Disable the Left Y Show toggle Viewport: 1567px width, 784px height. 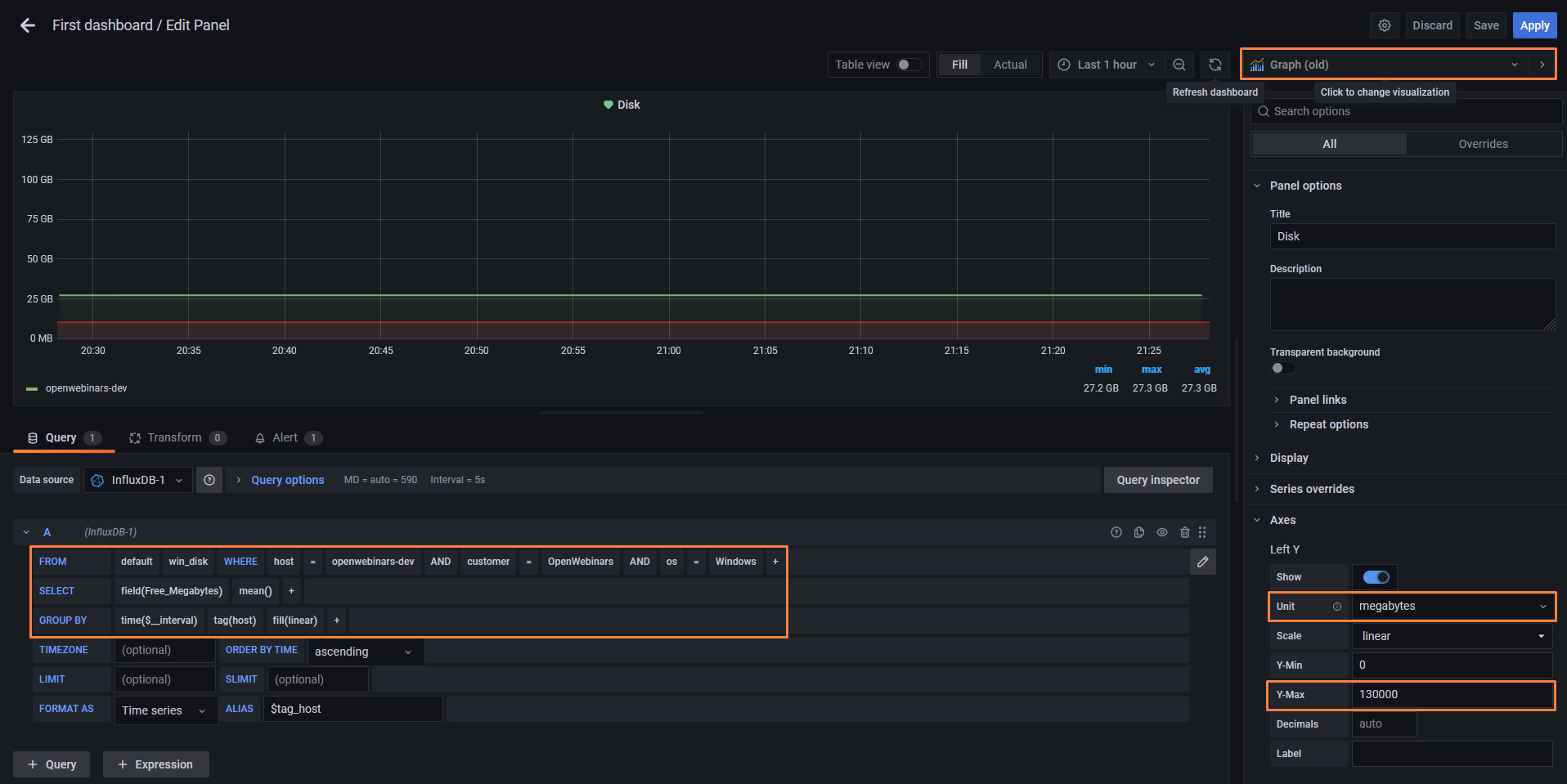coord(1374,576)
